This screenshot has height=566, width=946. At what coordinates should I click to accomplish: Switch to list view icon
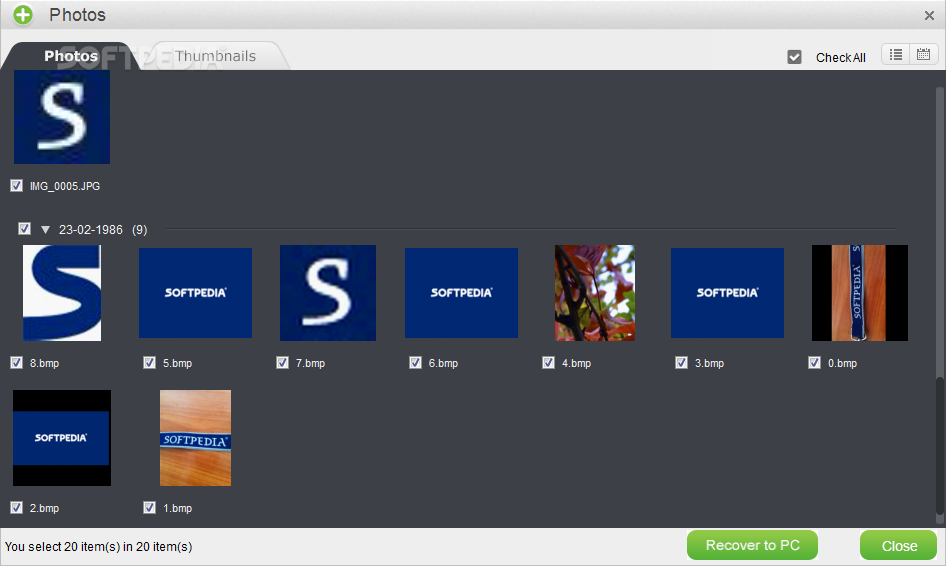click(x=896, y=54)
